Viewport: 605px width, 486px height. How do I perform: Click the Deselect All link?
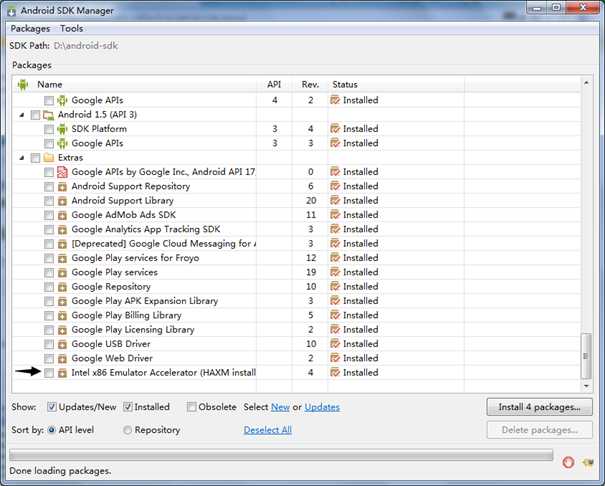(x=267, y=430)
